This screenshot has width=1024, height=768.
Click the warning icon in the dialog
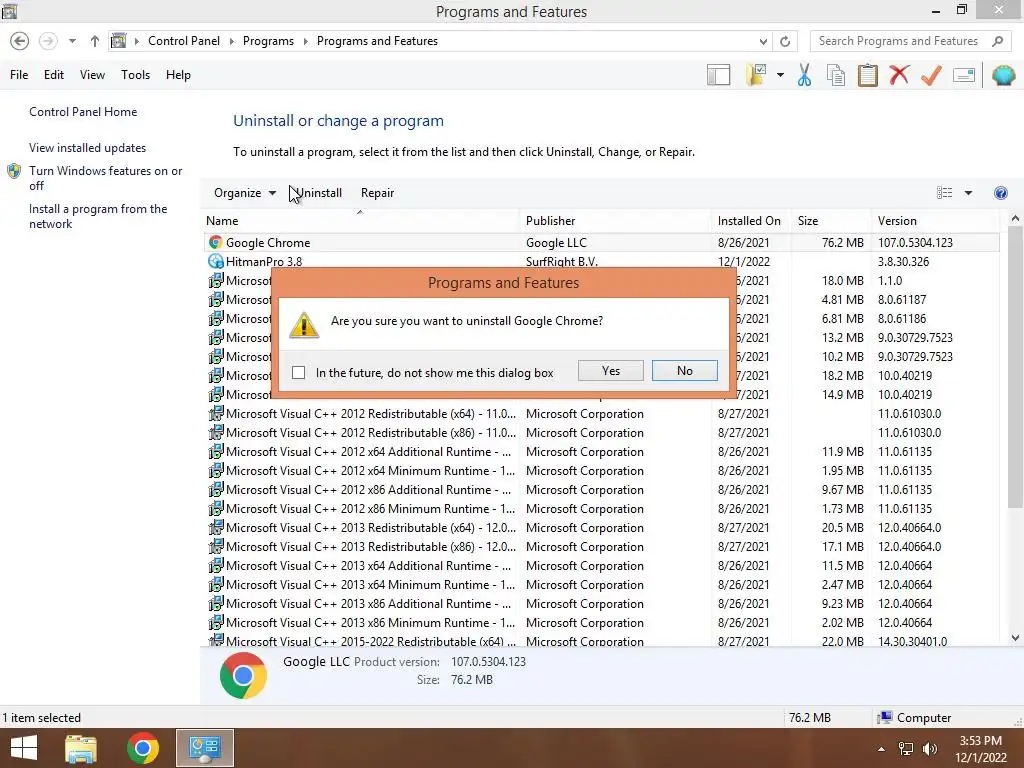coord(304,325)
